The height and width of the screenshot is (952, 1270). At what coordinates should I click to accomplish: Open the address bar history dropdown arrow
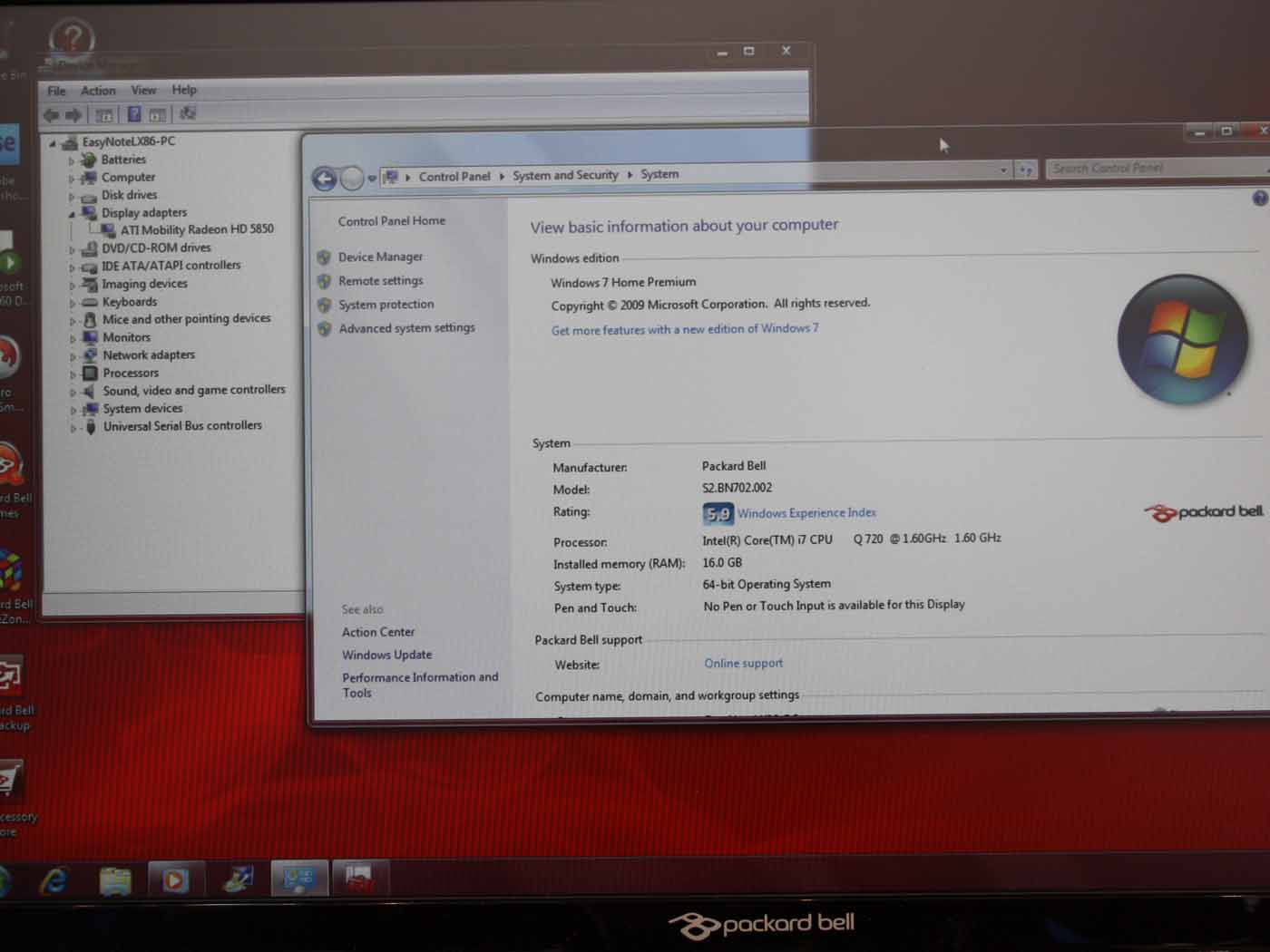tap(1003, 170)
